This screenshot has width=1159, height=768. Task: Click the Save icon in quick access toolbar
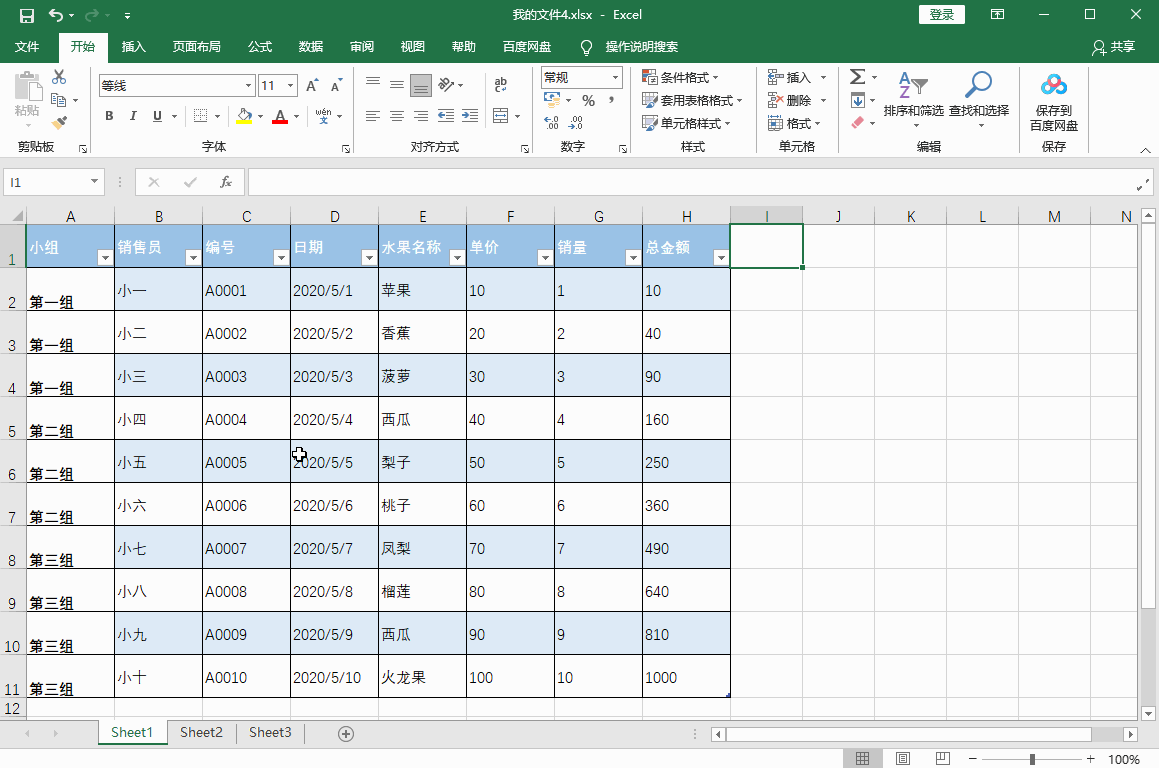pos(27,15)
